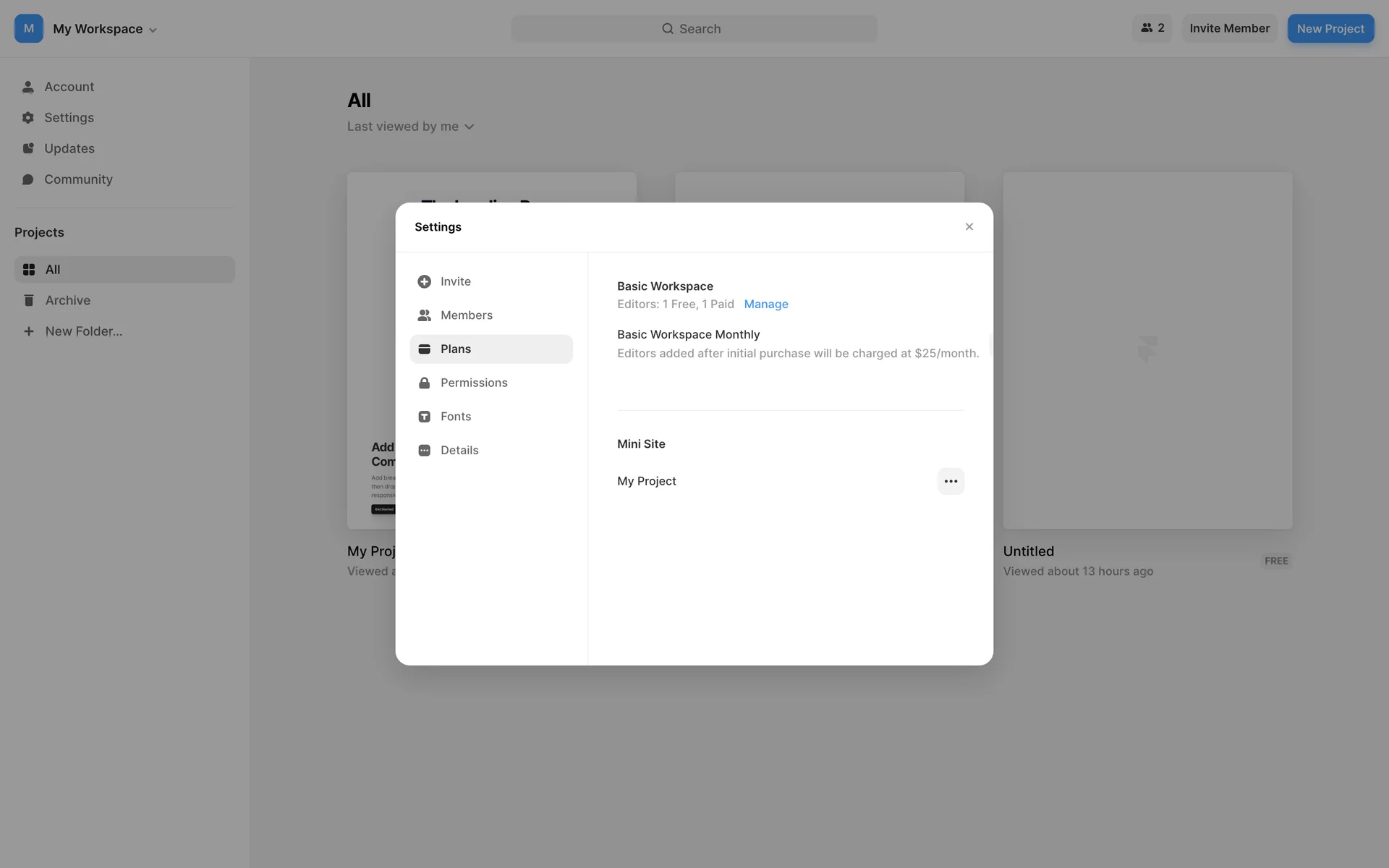Open the Details settings section
This screenshot has height=868, width=1389.
point(459,450)
